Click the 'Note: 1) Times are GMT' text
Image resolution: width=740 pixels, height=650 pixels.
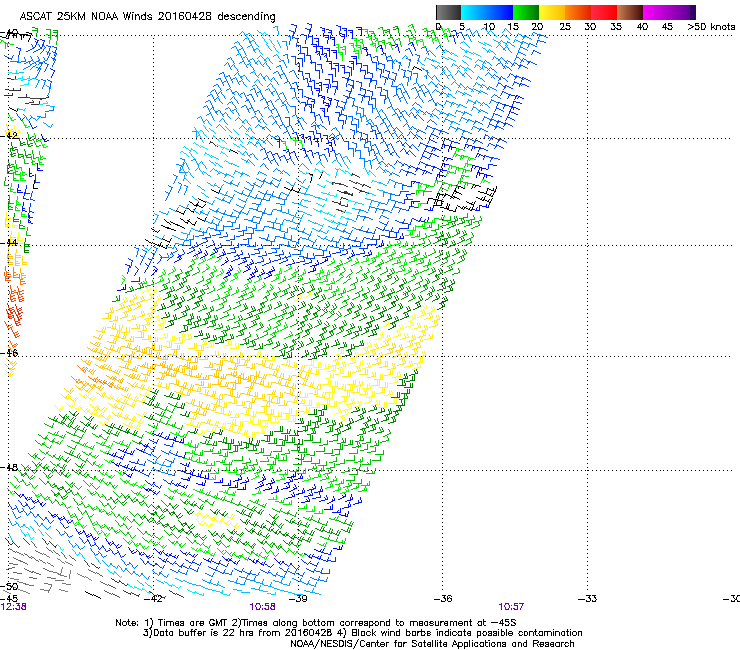click(171, 623)
